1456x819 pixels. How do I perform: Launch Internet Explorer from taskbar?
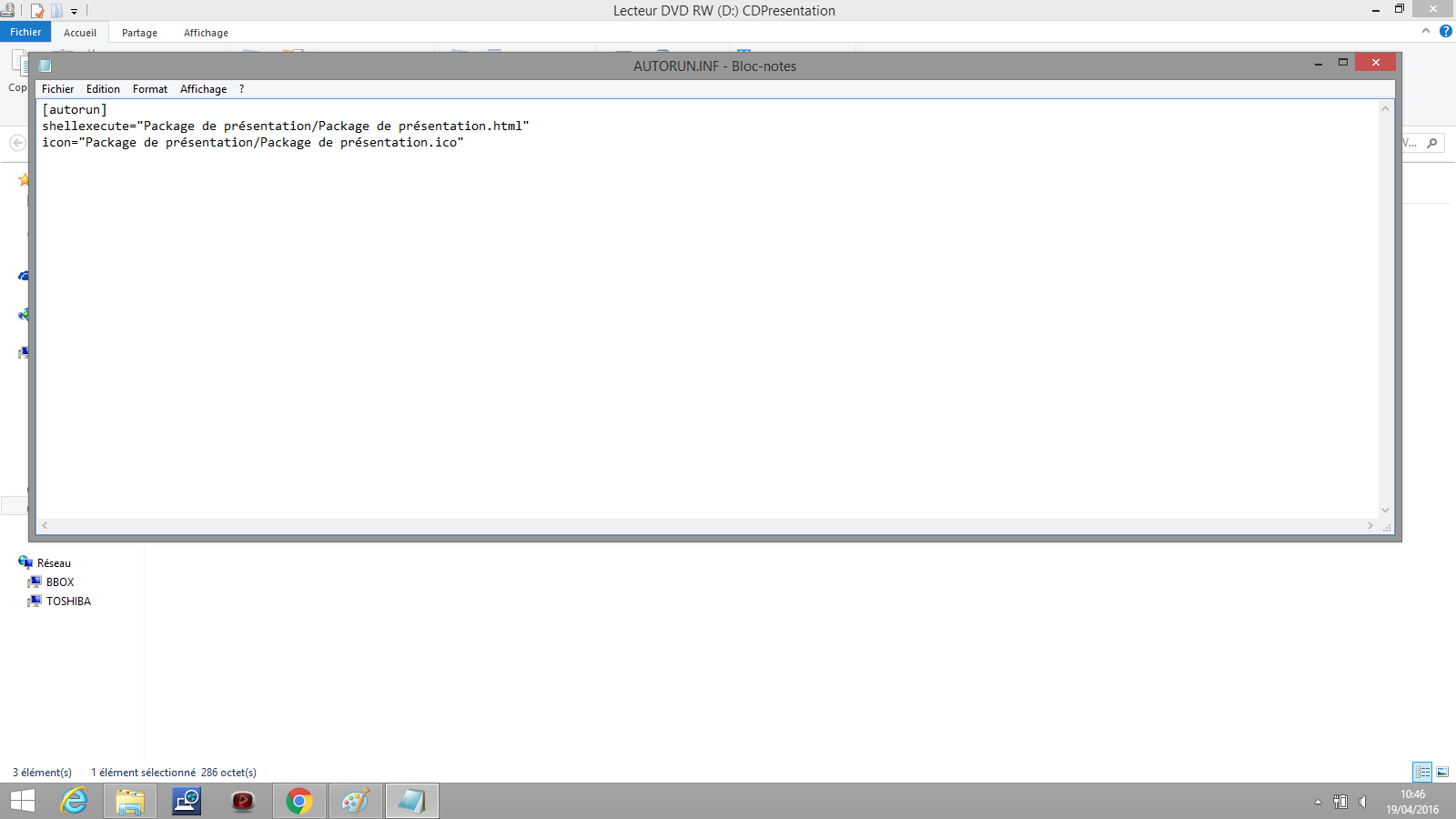point(74,801)
